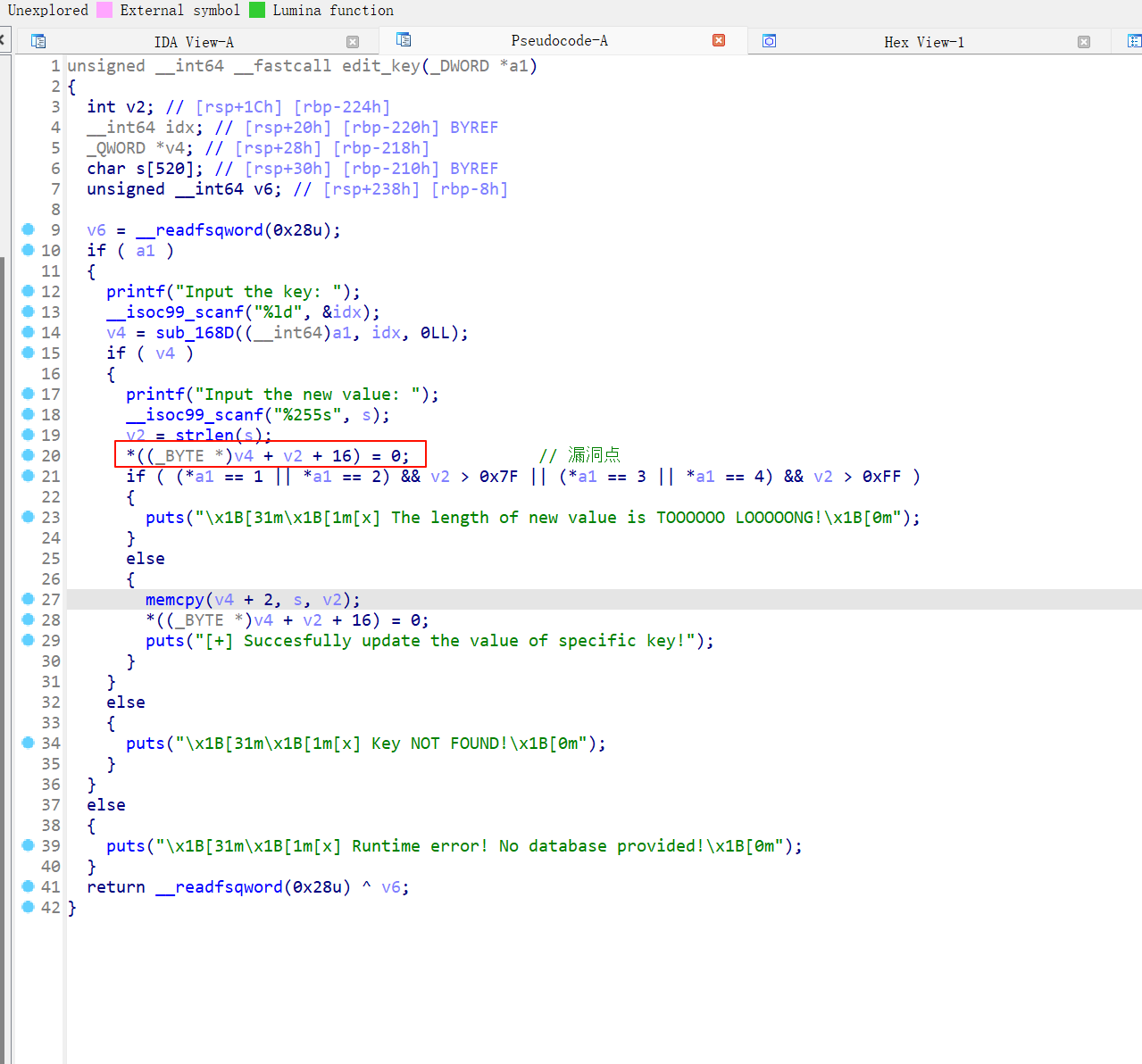Jump to sub_168D function call
The height and width of the screenshot is (1064, 1142).
click(x=195, y=333)
